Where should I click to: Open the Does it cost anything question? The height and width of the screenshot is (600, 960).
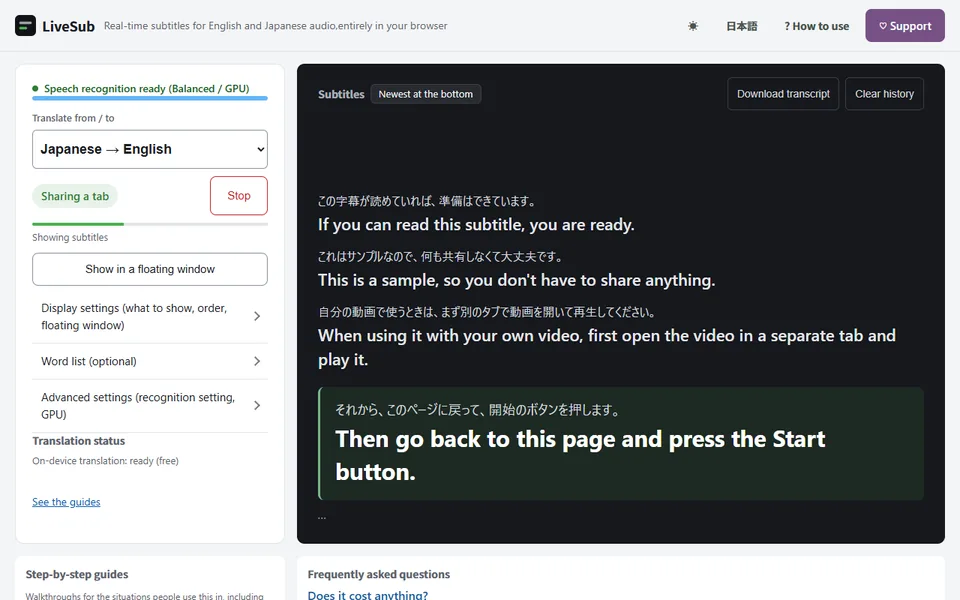pyautogui.click(x=368, y=594)
